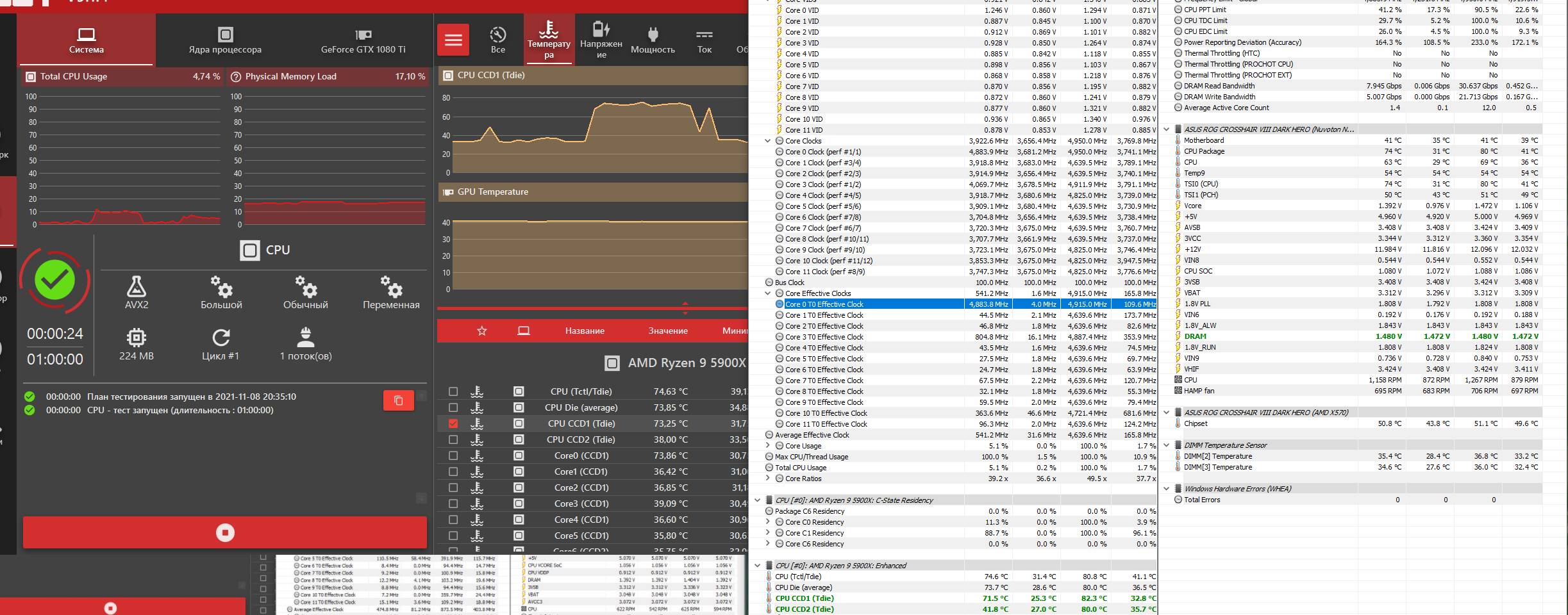Open the Мощность sensor tab
This screenshot has height=615, width=1568.
(653, 40)
